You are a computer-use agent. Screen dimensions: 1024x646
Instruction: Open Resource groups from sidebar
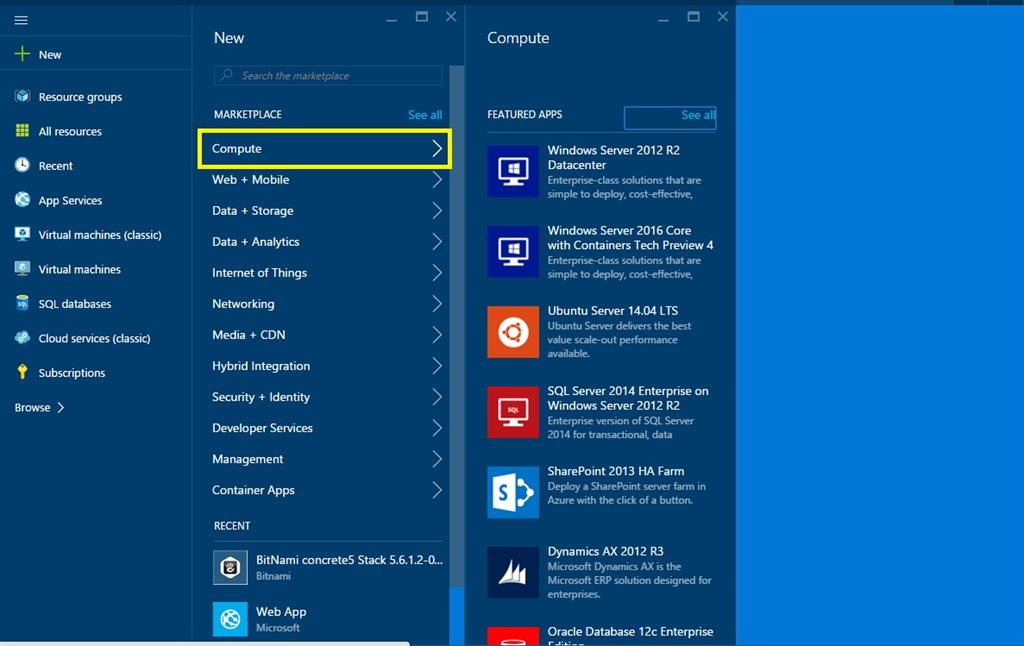(80, 97)
